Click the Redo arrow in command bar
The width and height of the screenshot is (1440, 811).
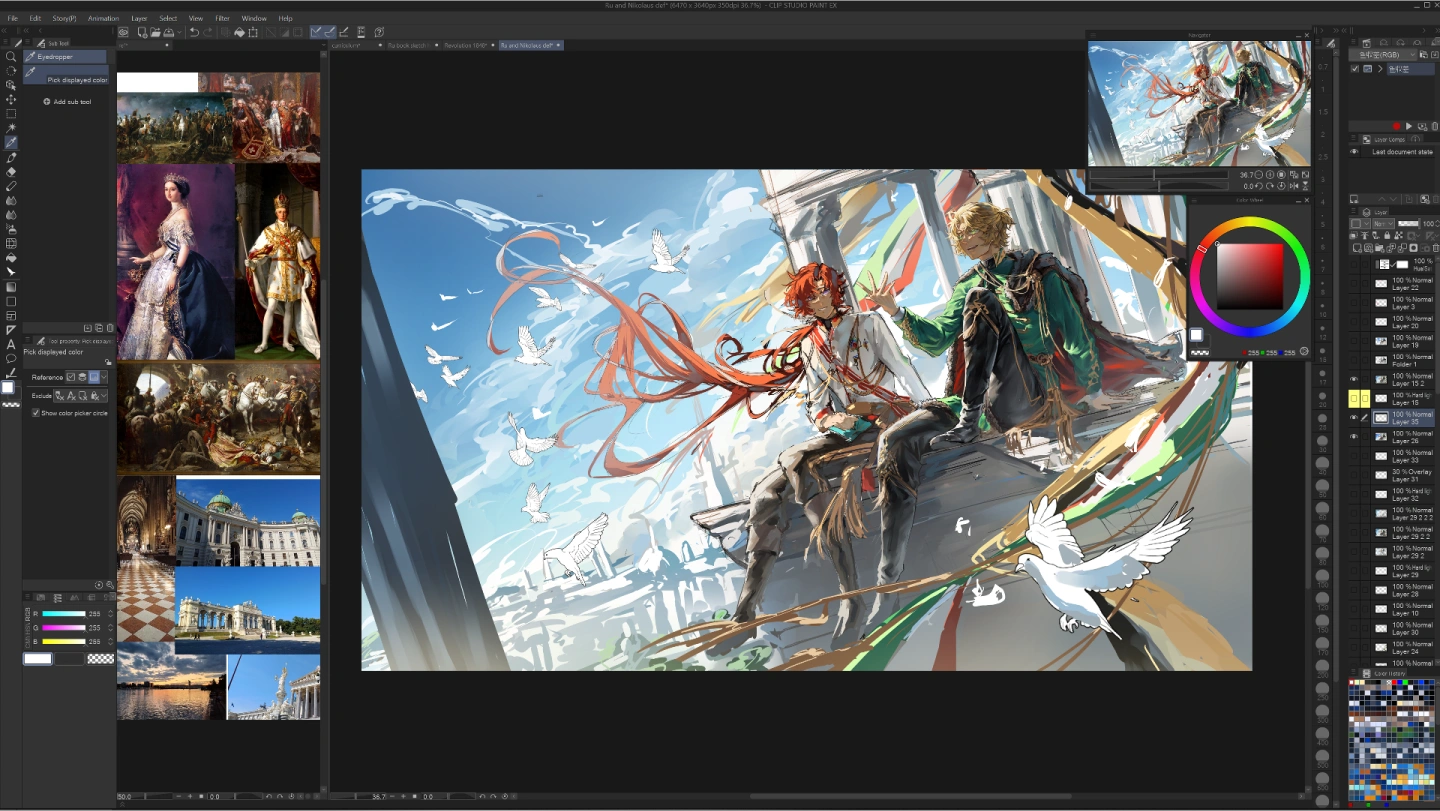[208, 32]
